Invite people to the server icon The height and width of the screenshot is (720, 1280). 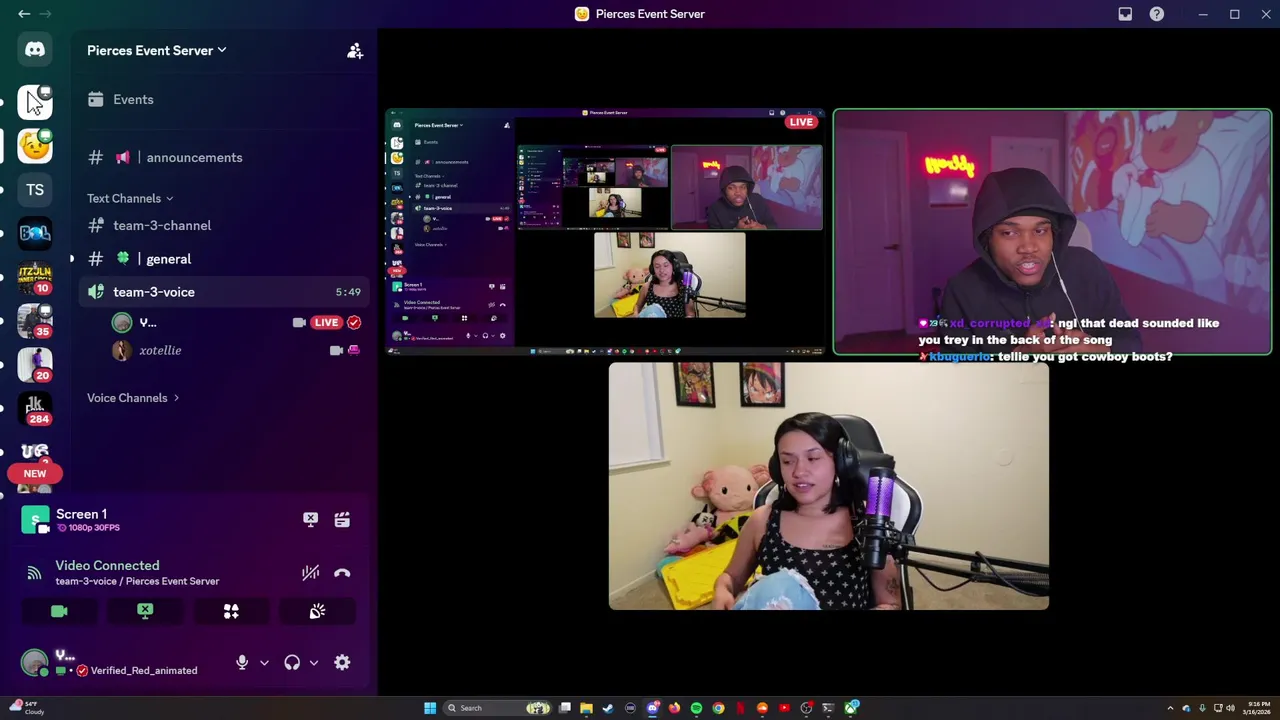355,50
